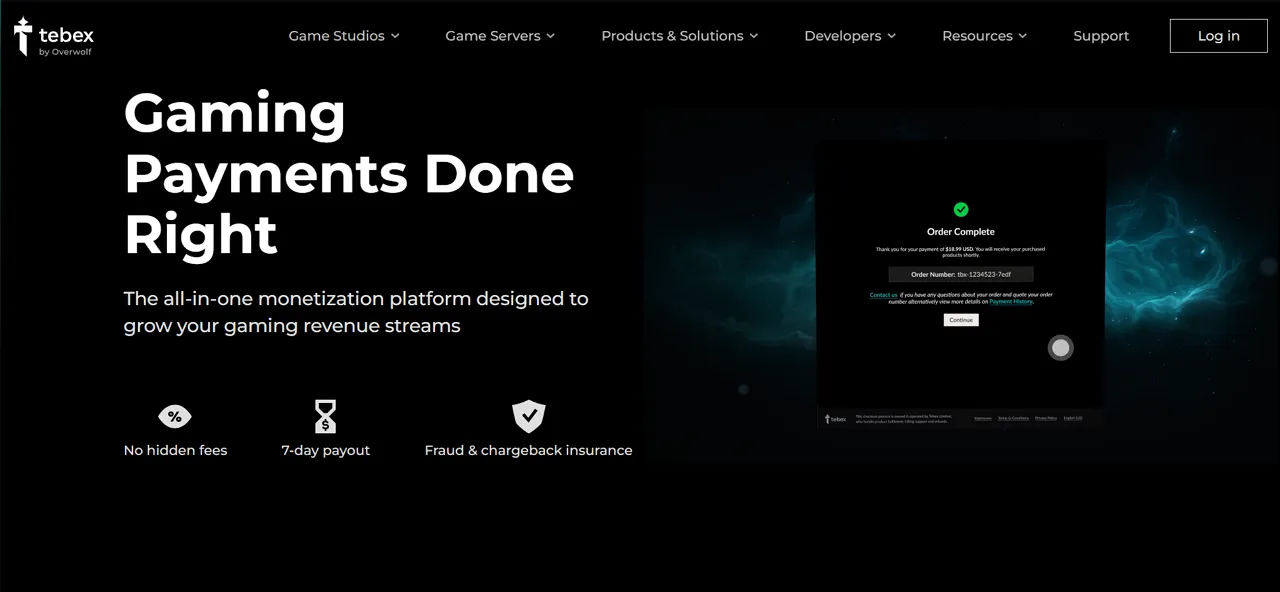Open the Support page from the navigation
1280x592 pixels.
(x=1101, y=36)
